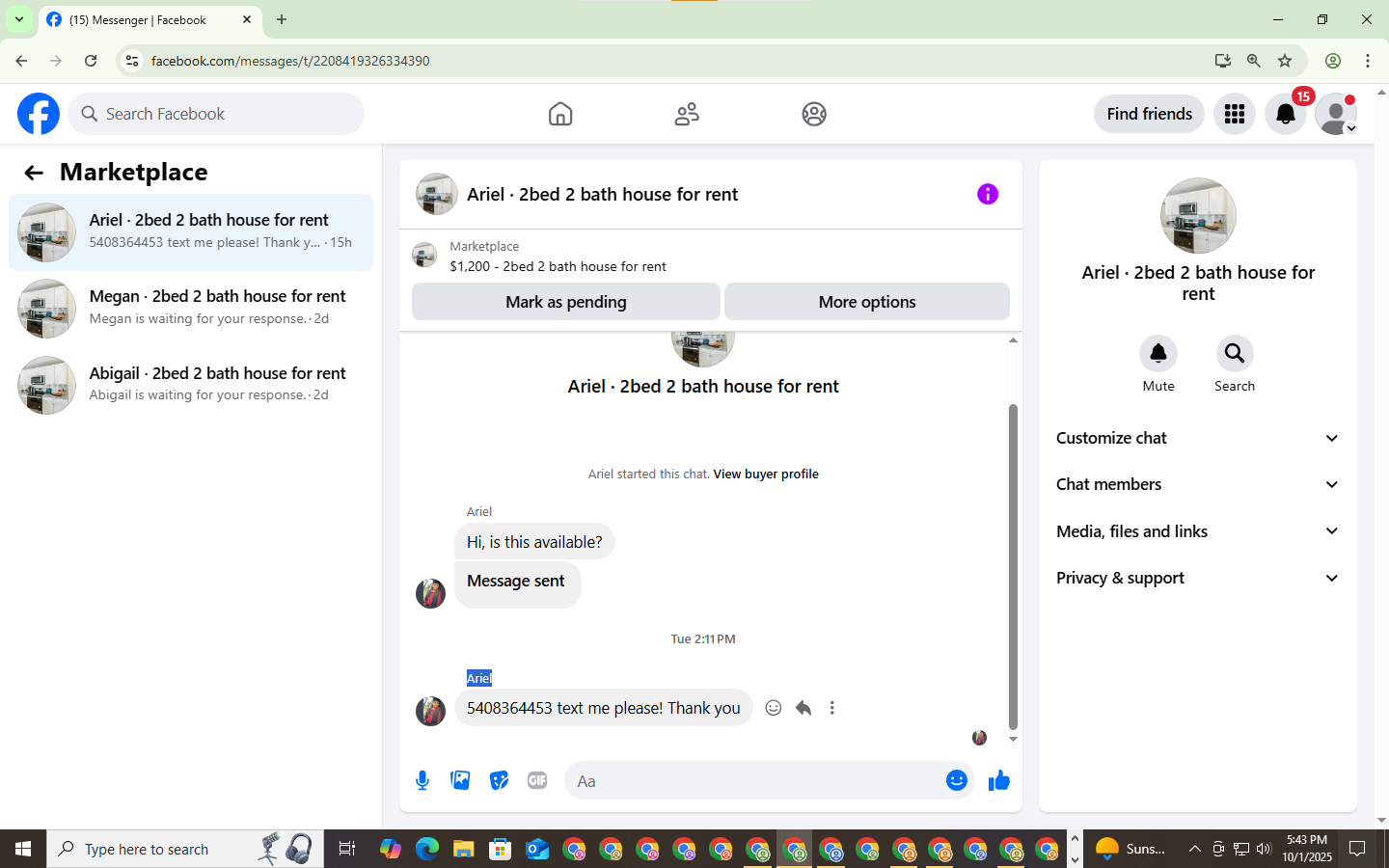Open the account profile menu
Screen dimensions: 1389x868
[1337, 114]
